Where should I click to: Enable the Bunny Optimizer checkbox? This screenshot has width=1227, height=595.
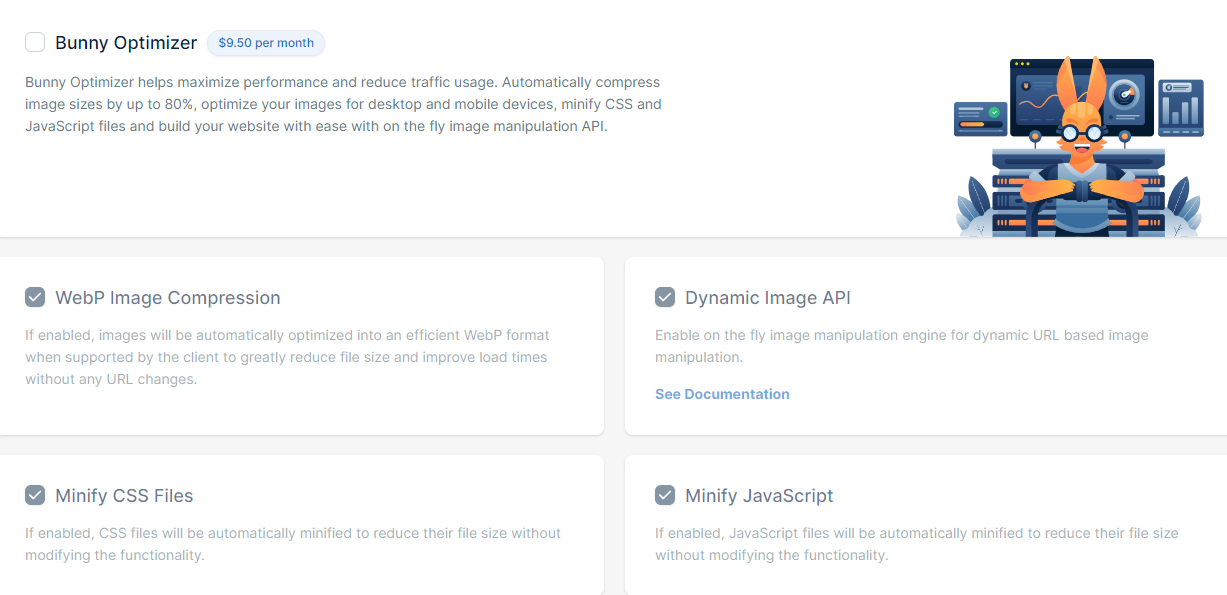(35, 42)
